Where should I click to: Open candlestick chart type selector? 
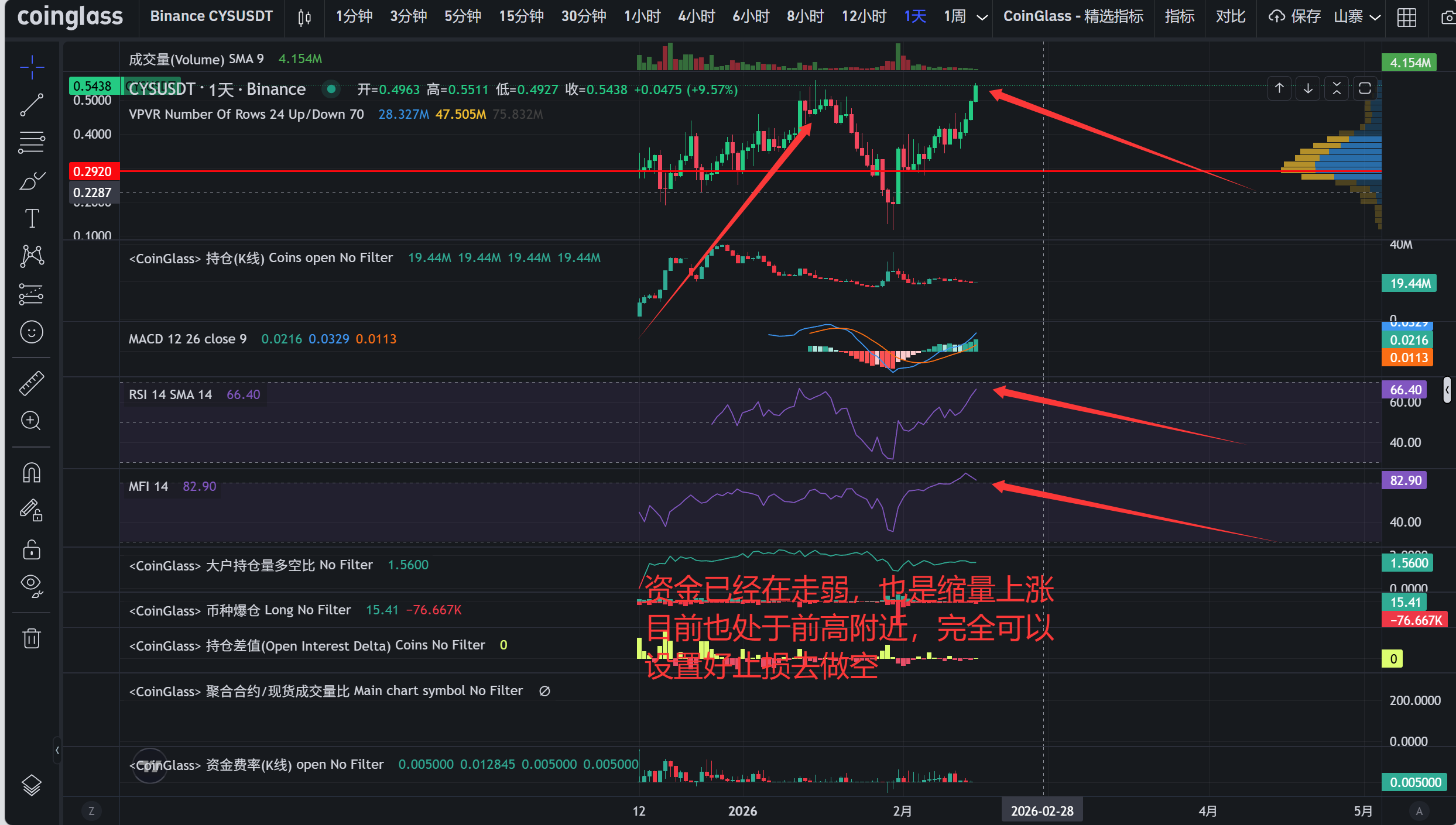(x=304, y=17)
